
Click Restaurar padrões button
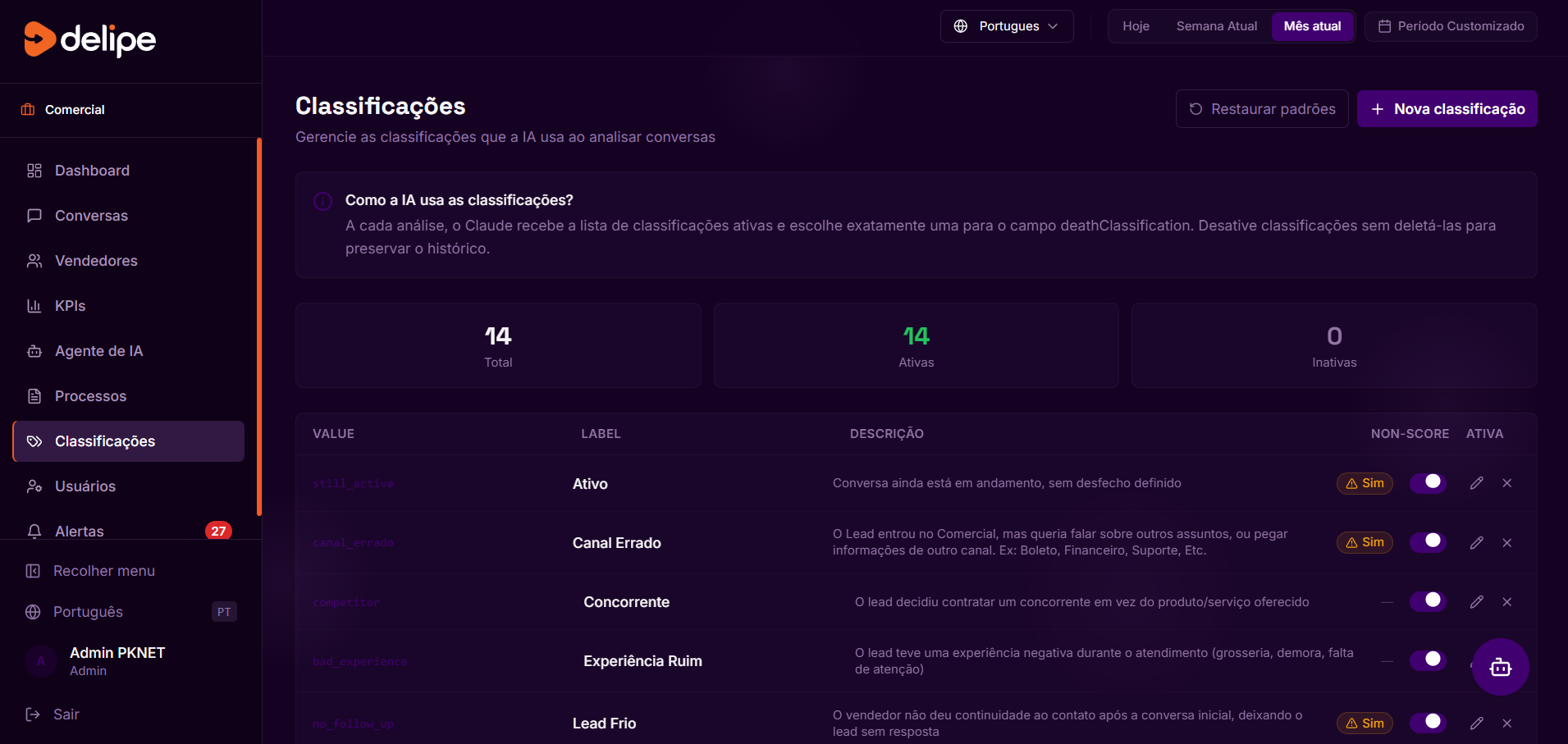[1261, 109]
